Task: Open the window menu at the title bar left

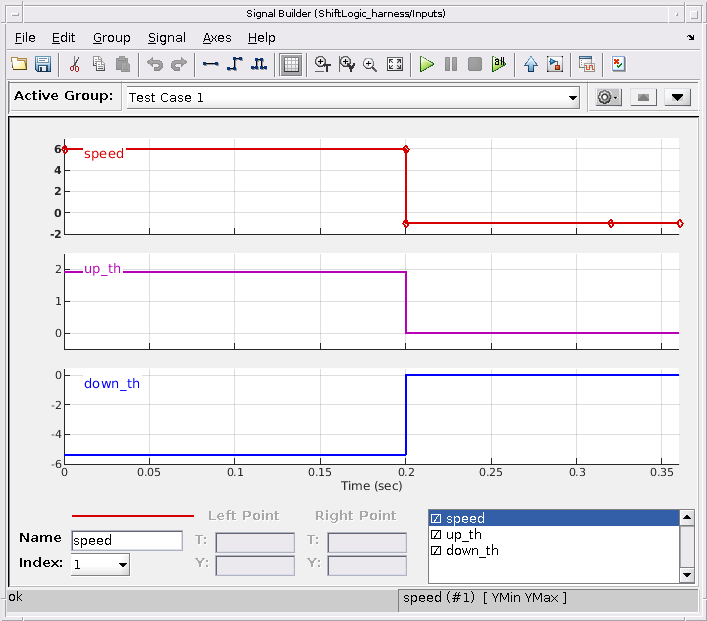Action: click(15, 14)
